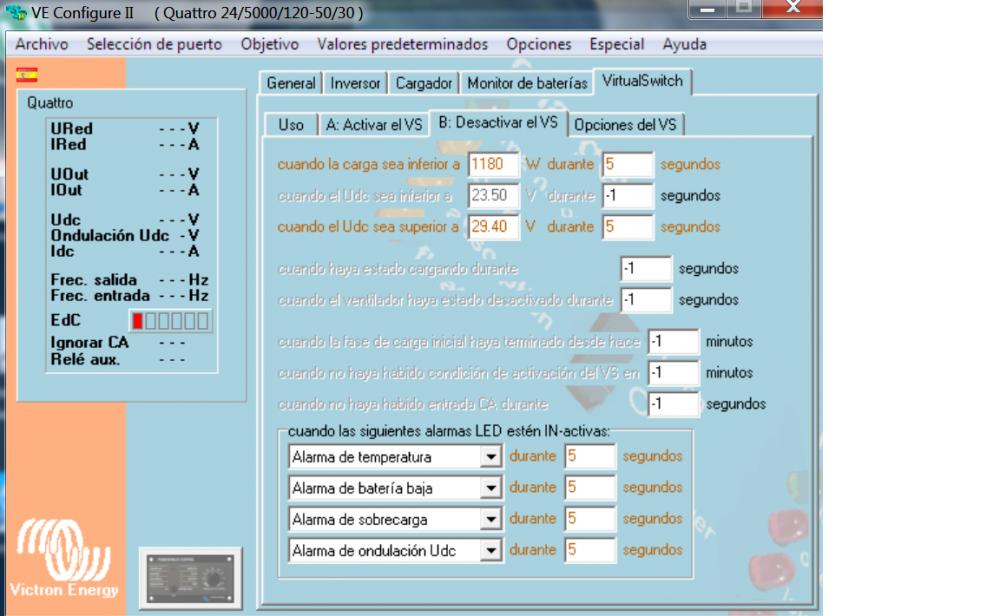
Task: Enable 'no haya habido entrada CA durante' condition
Action: 413,404
